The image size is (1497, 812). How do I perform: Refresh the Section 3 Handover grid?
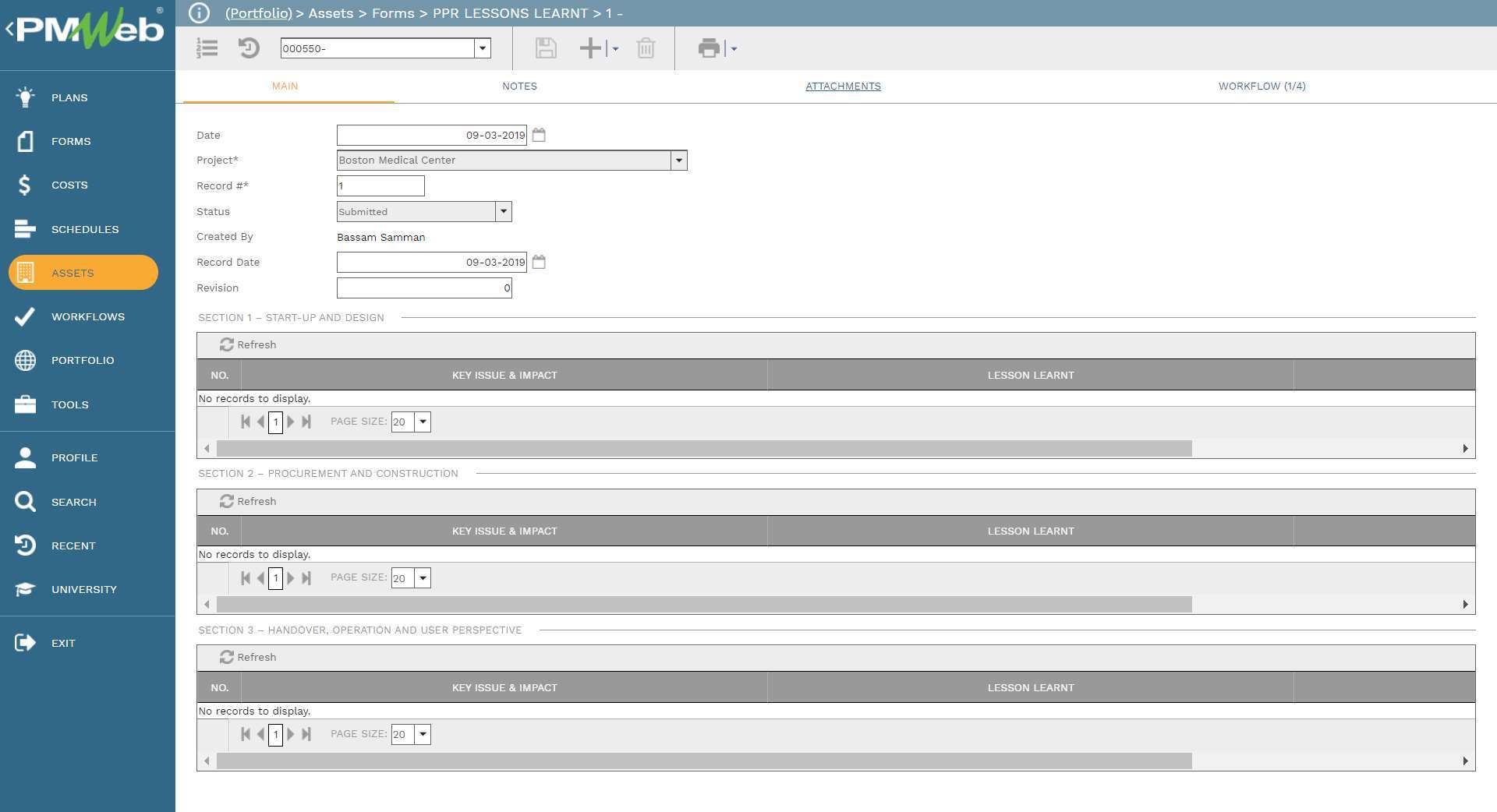[x=248, y=657]
